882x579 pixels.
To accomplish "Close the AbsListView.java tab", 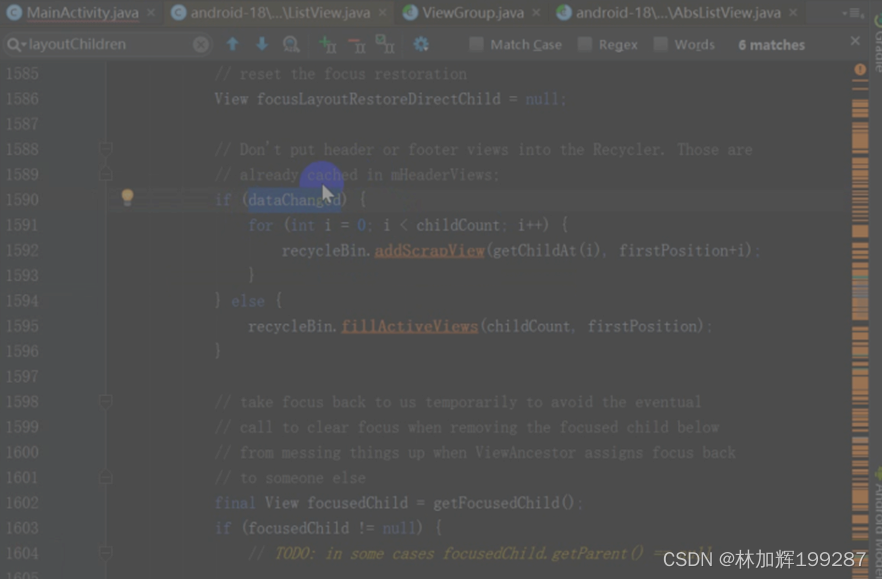I will [793, 12].
